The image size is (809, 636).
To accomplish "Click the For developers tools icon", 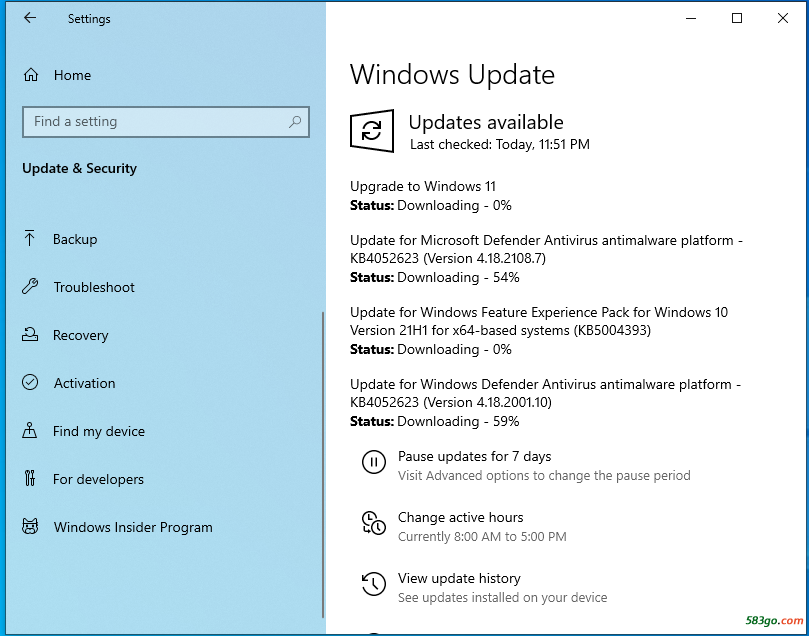I will (30, 478).
